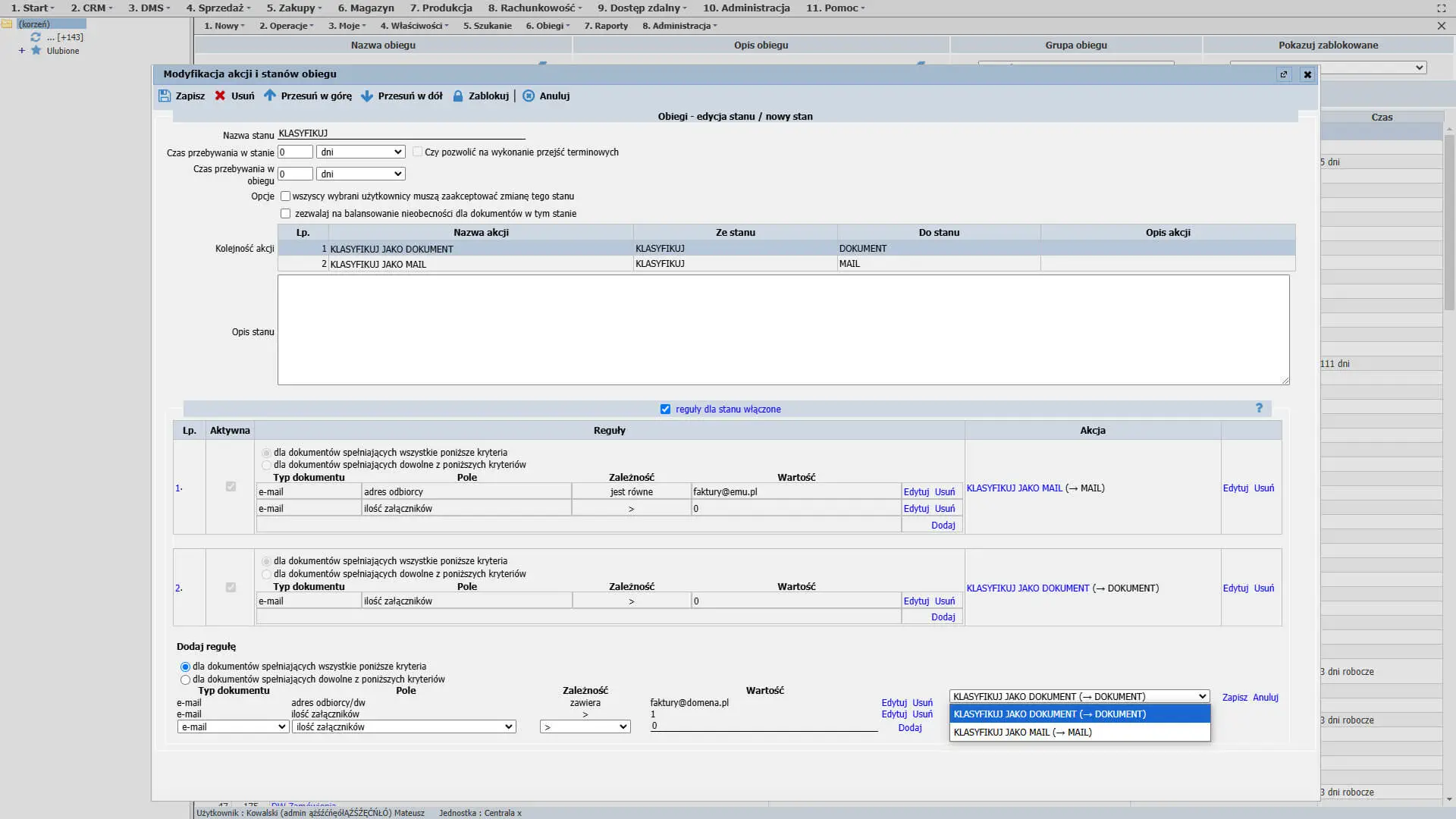This screenshot has width=1456, height=819.
Task: Click the blue question mark help icon
Action: 1259,408
